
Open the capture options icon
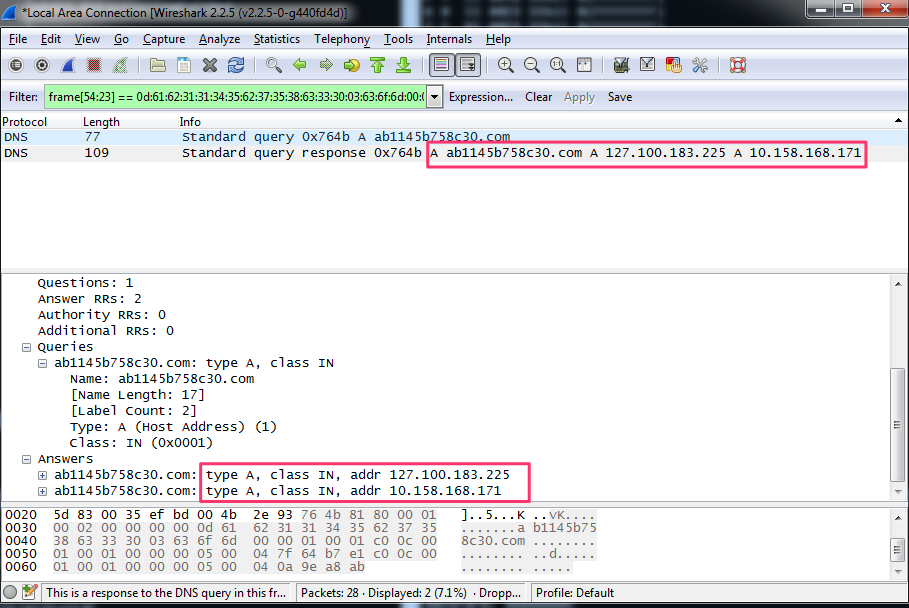point(42,65)
